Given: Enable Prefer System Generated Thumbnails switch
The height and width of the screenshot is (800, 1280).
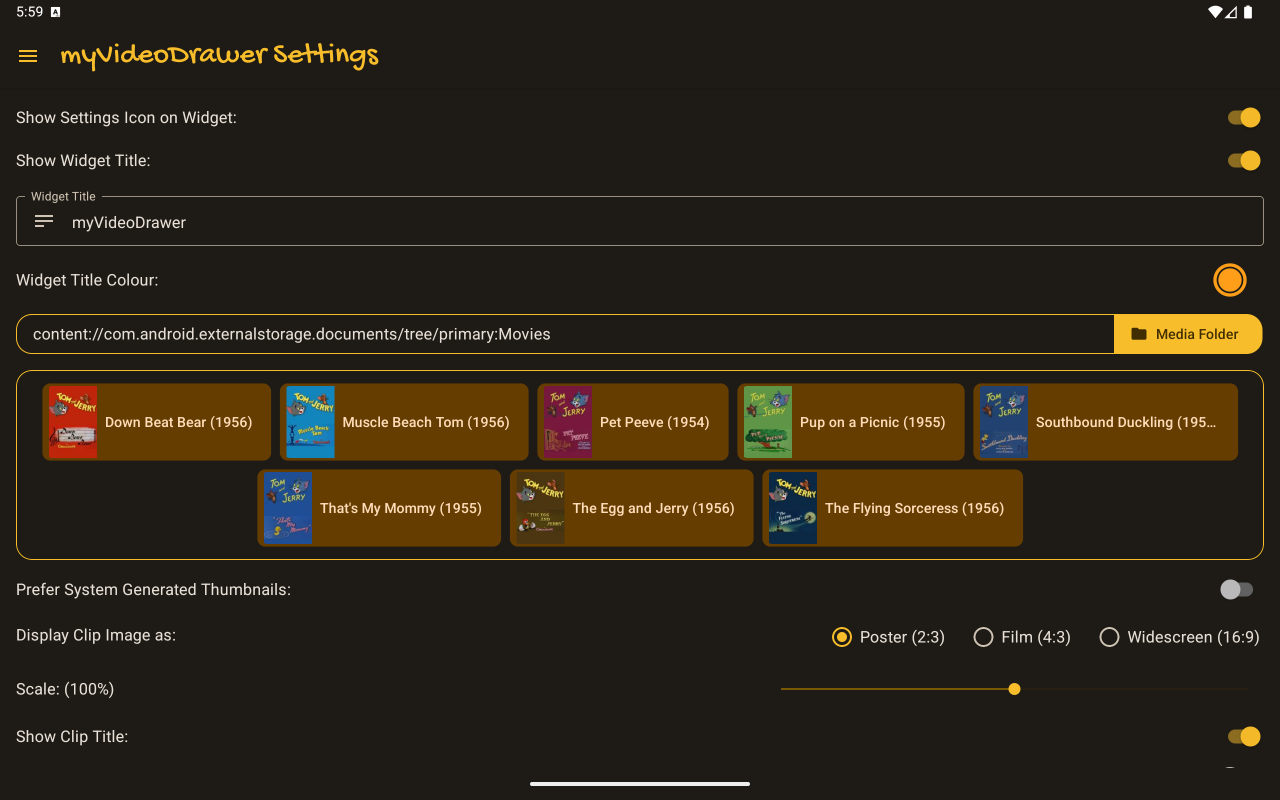Looking at the screenshot, I should (x=1236, y=590).
